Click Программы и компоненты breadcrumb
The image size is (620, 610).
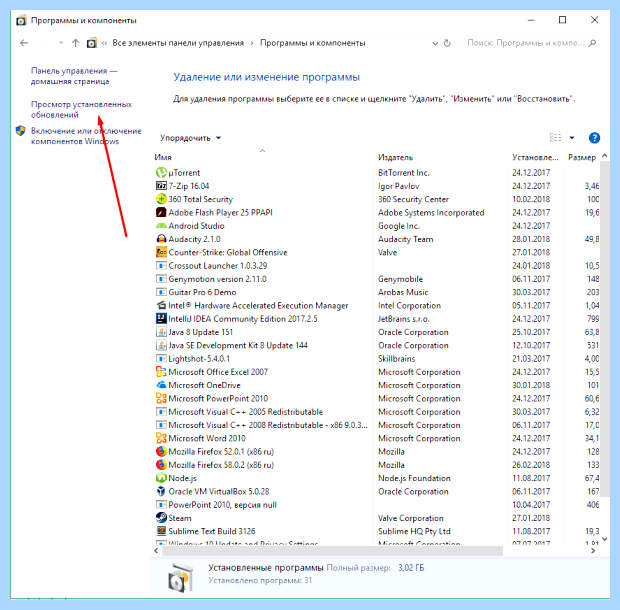pyautogui.click(x=313, y=43)
